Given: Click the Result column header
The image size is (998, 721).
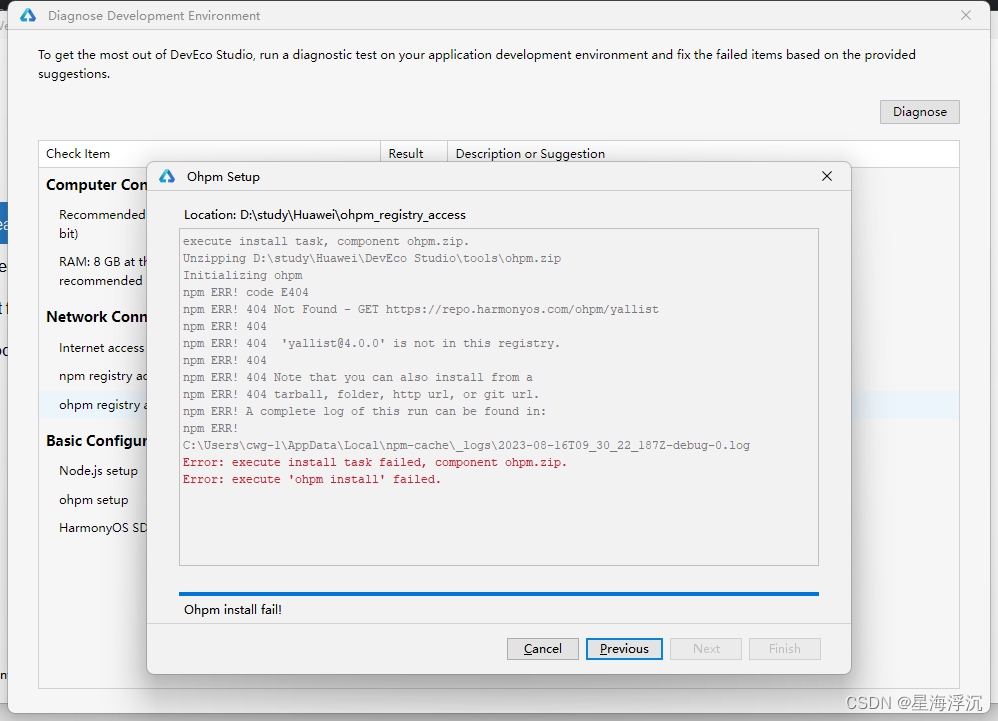Looking at the screenshot, I should click(x=406, y=153).
